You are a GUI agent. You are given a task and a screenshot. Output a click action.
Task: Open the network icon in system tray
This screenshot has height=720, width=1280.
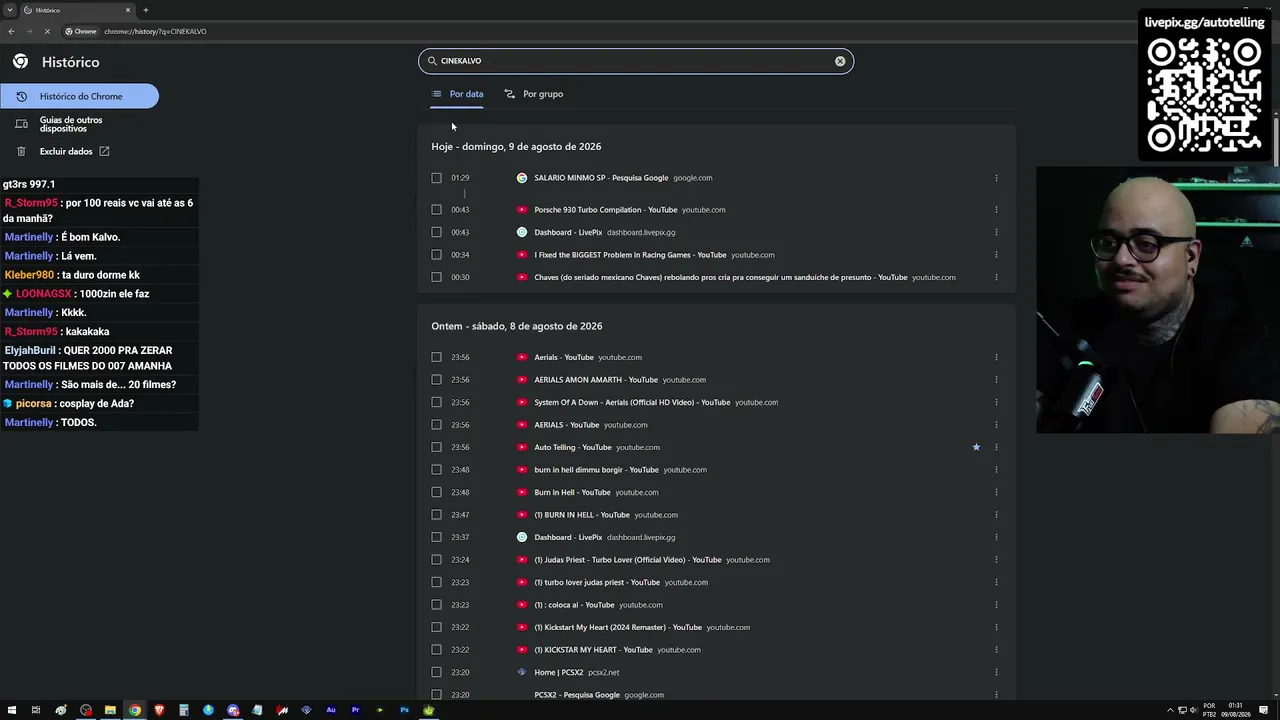coord(1182,710)
